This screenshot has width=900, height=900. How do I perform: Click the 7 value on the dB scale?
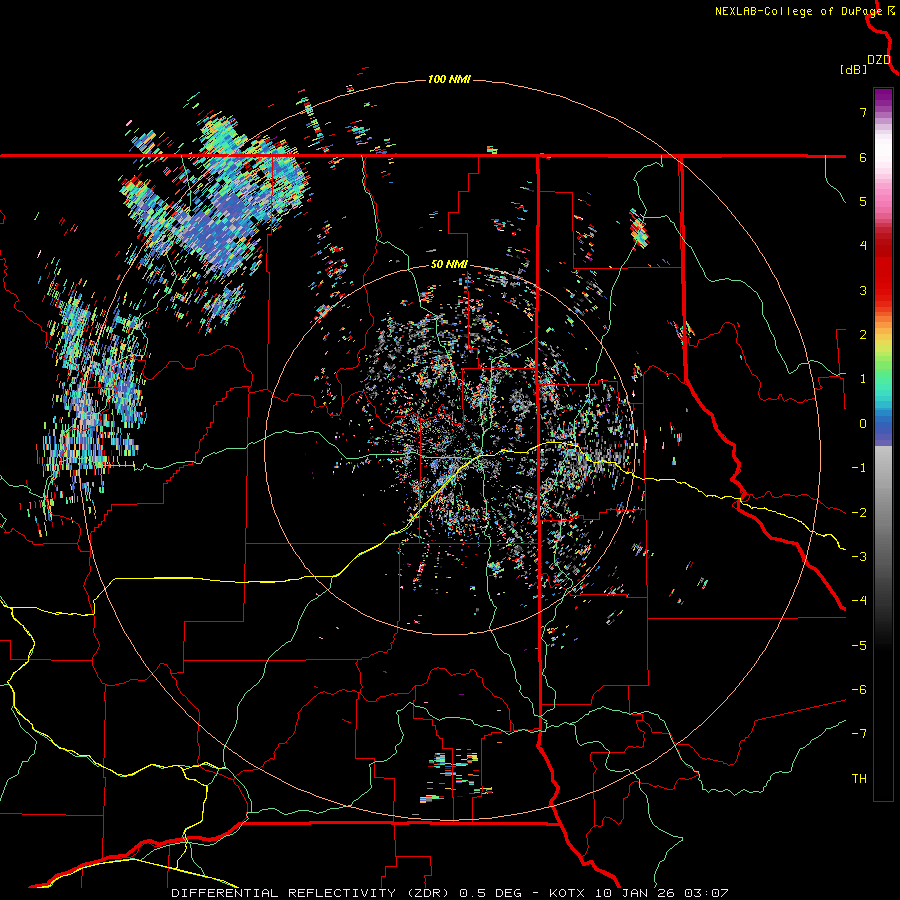tap(863, 112)
